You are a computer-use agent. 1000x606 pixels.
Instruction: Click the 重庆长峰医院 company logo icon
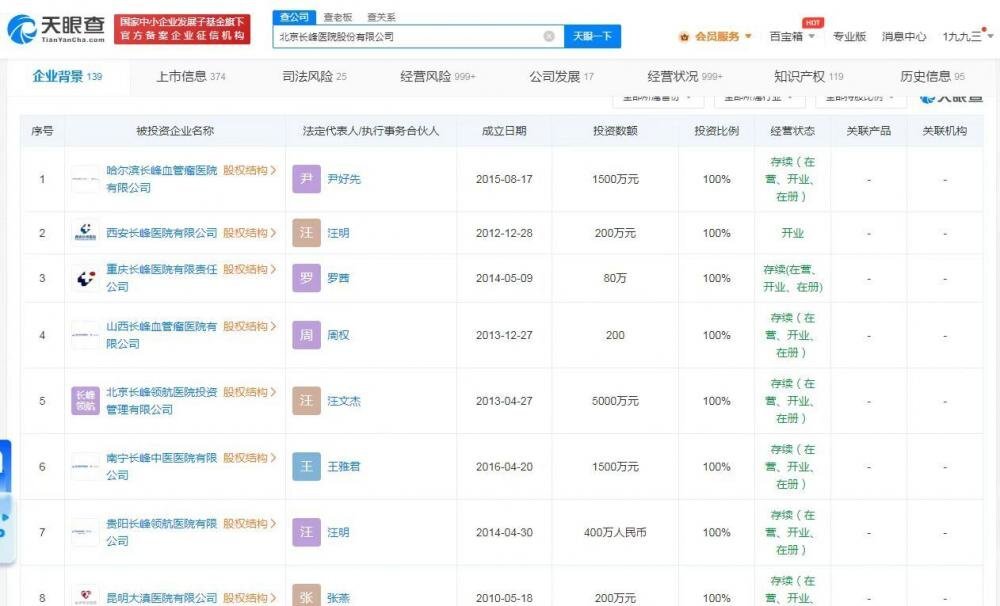(85, 278)
